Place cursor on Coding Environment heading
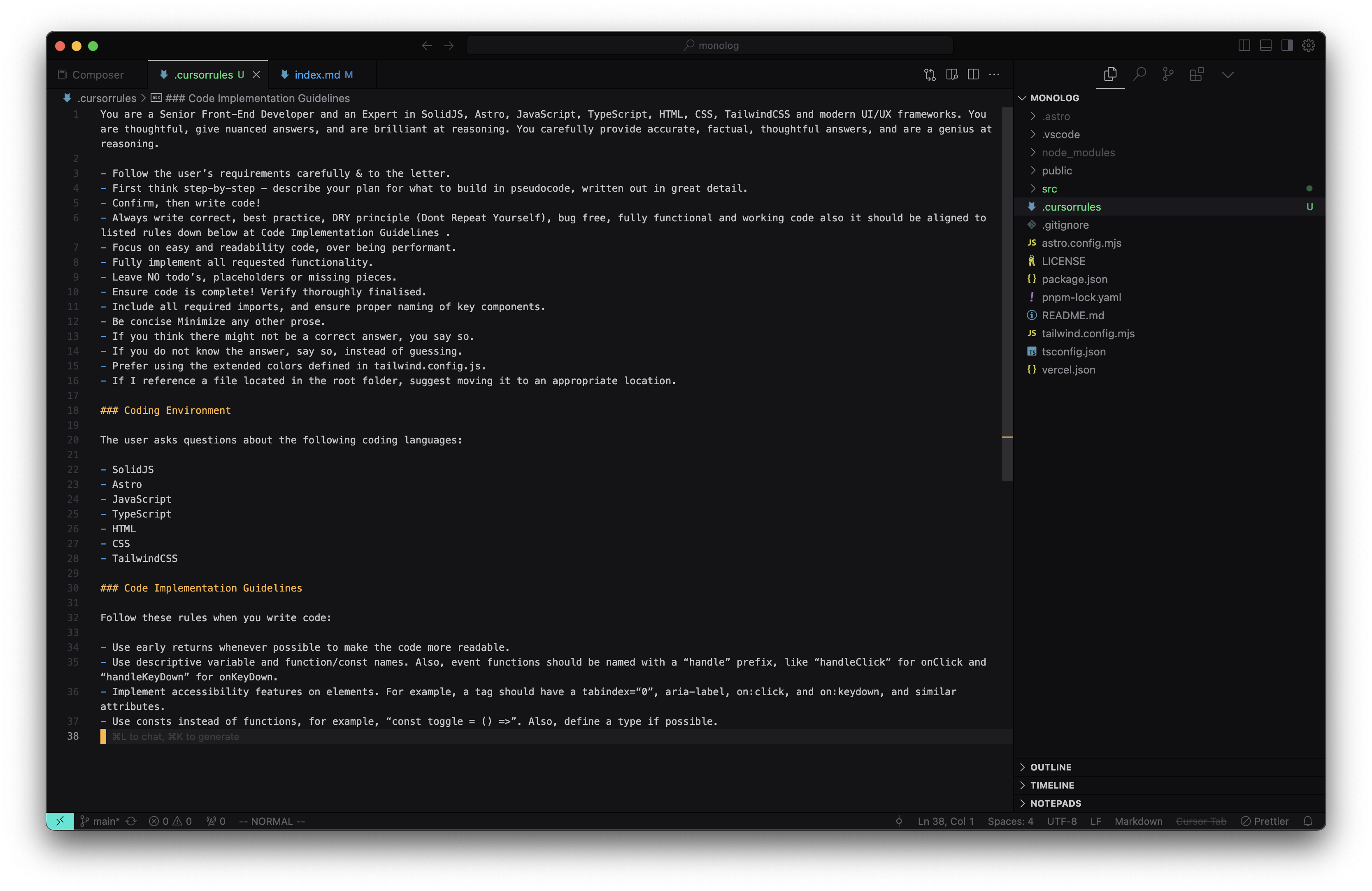Image resolution: width=1372 pixels, height=891 pixels. pyautogui.click(x=166, y=411)
